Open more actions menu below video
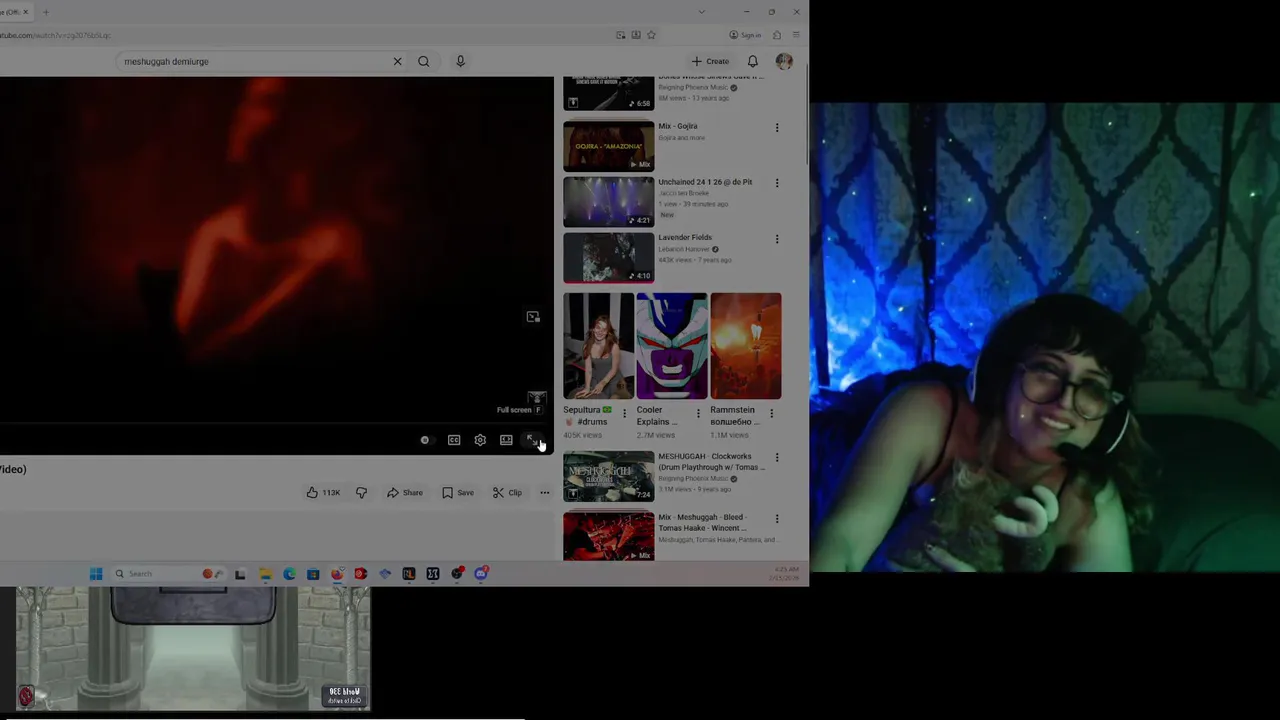This screenshot has height=720, width=1280. tap(544, 492)
